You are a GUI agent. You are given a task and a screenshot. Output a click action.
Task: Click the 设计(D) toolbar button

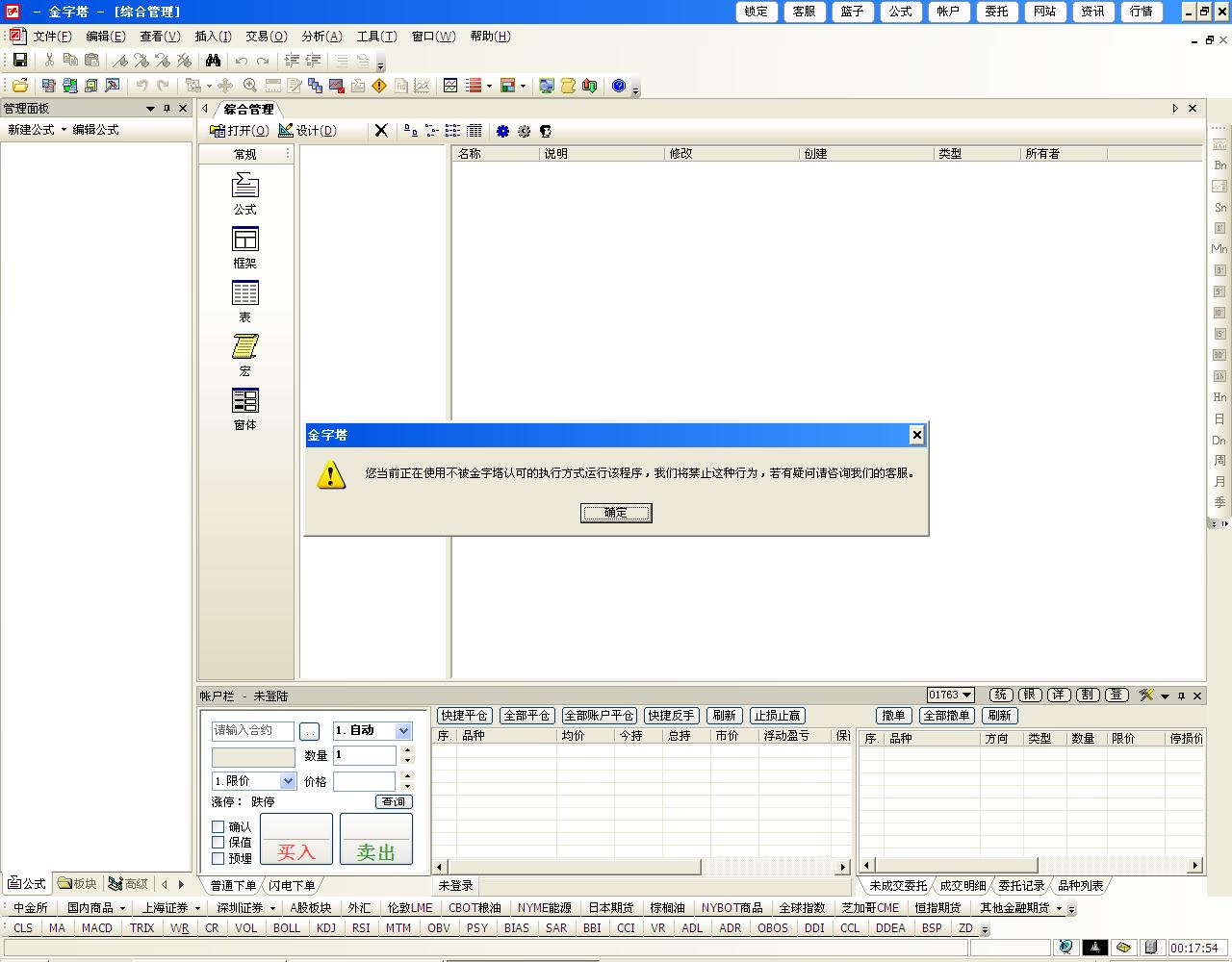click(x=308, y=131)
